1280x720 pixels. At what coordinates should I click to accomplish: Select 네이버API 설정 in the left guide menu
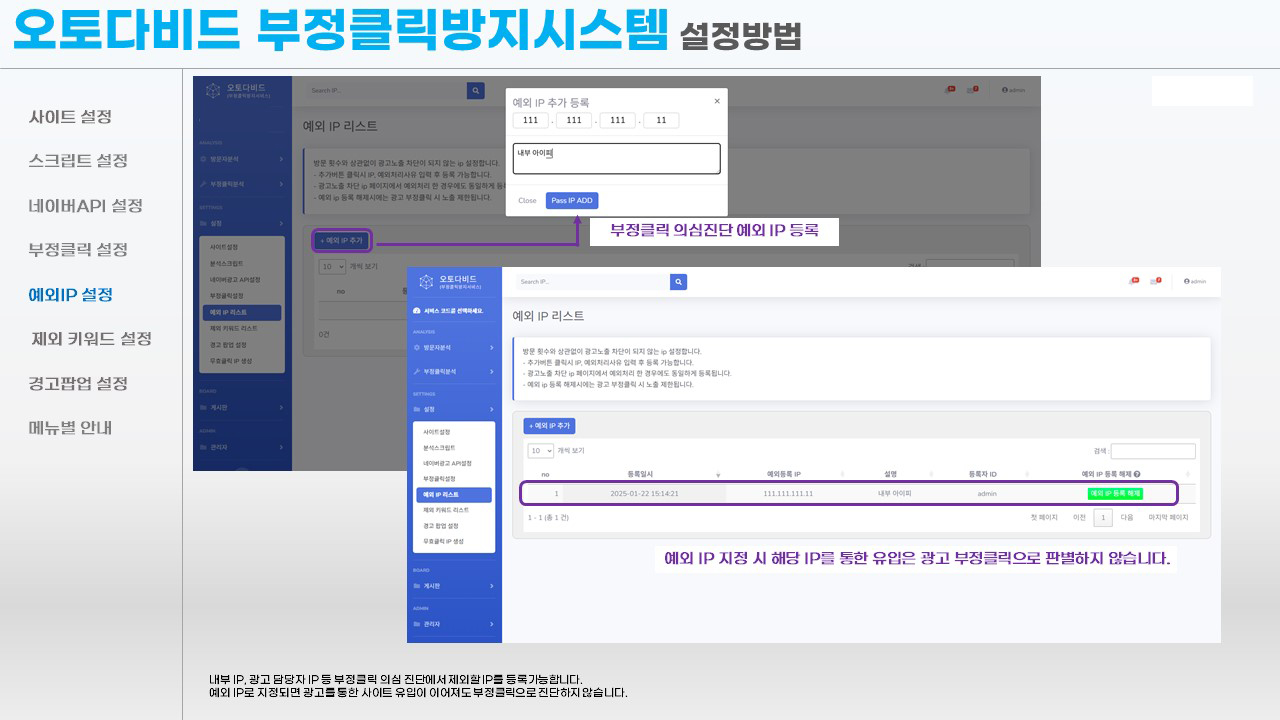click(86, 206)
